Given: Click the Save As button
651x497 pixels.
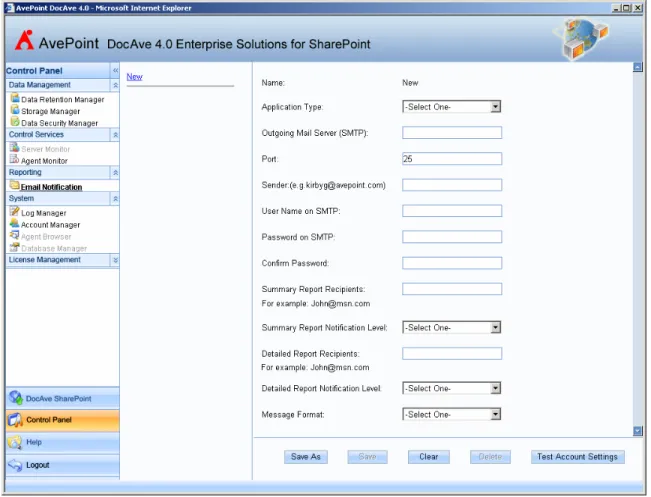Looking at the screenshot, I should click(x=306, y=457).
